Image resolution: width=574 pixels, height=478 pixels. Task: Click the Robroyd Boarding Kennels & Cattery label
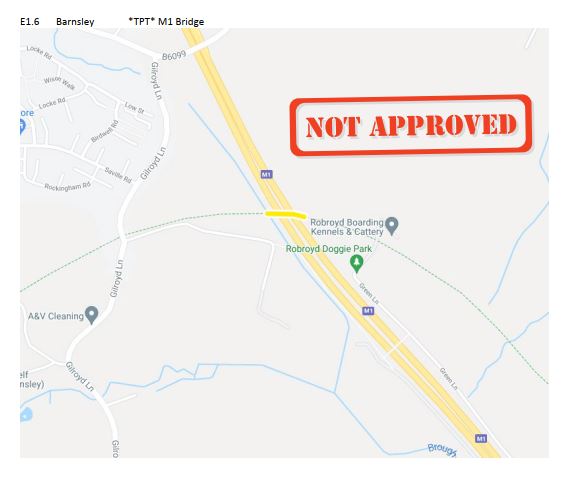347,227
